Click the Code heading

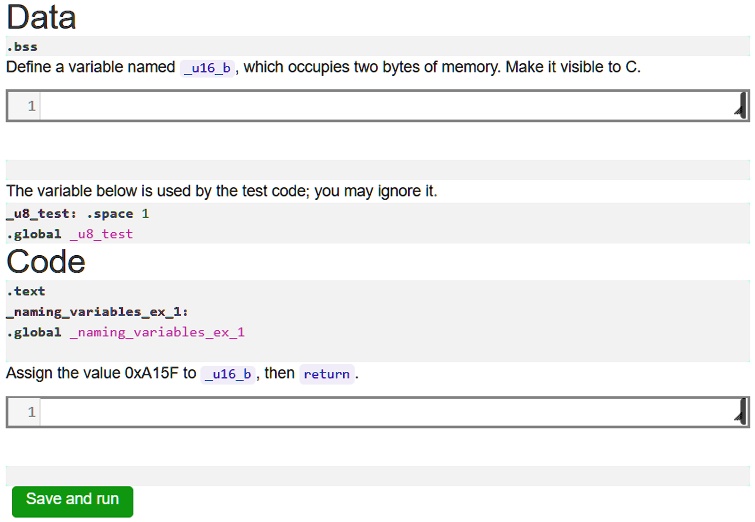coord(46,262)
